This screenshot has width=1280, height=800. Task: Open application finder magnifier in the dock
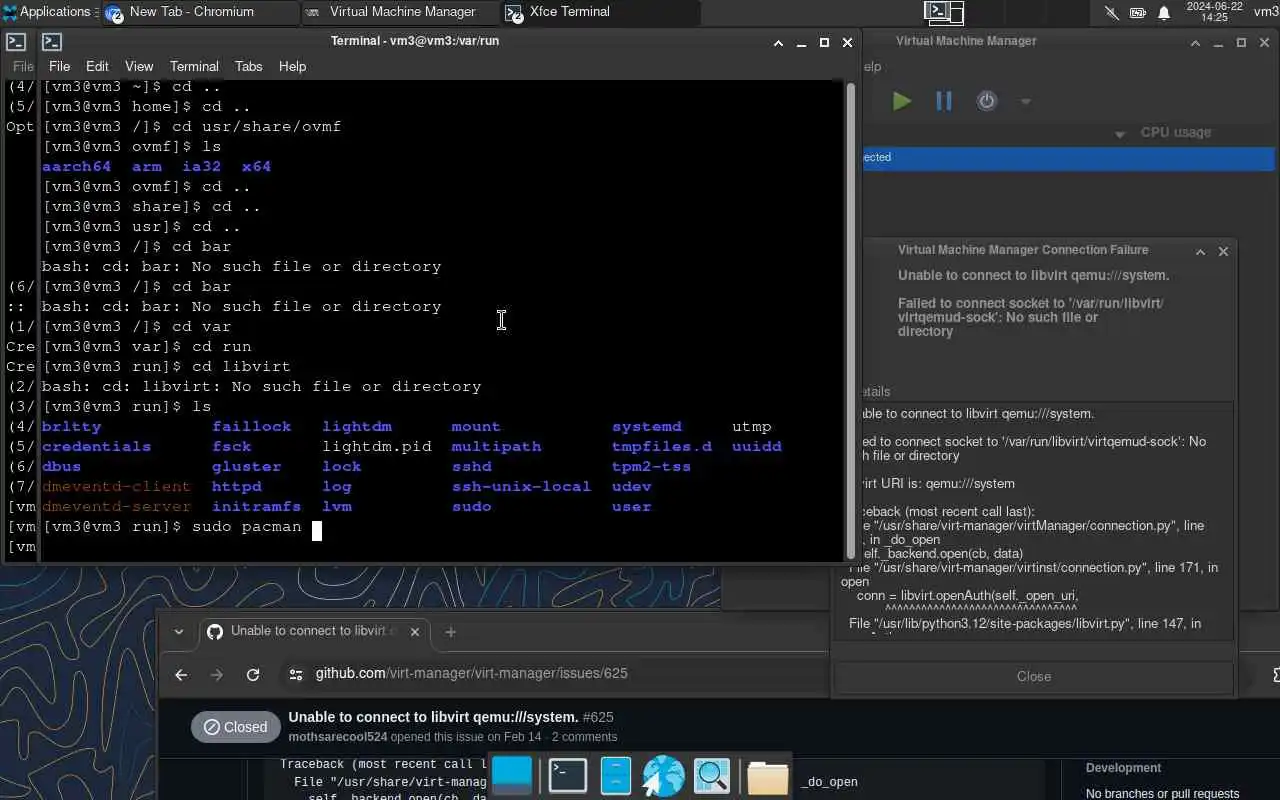point(712,776)
